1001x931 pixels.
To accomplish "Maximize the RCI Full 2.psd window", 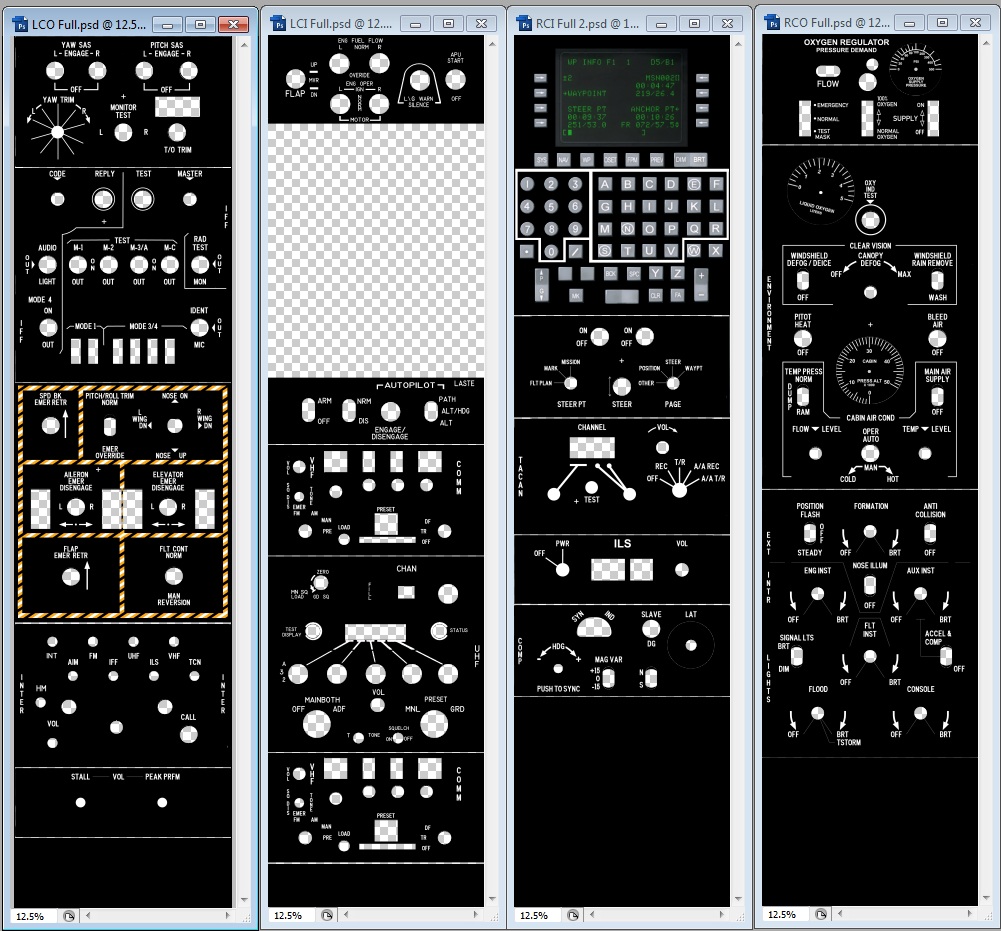I will coord(695,24).
